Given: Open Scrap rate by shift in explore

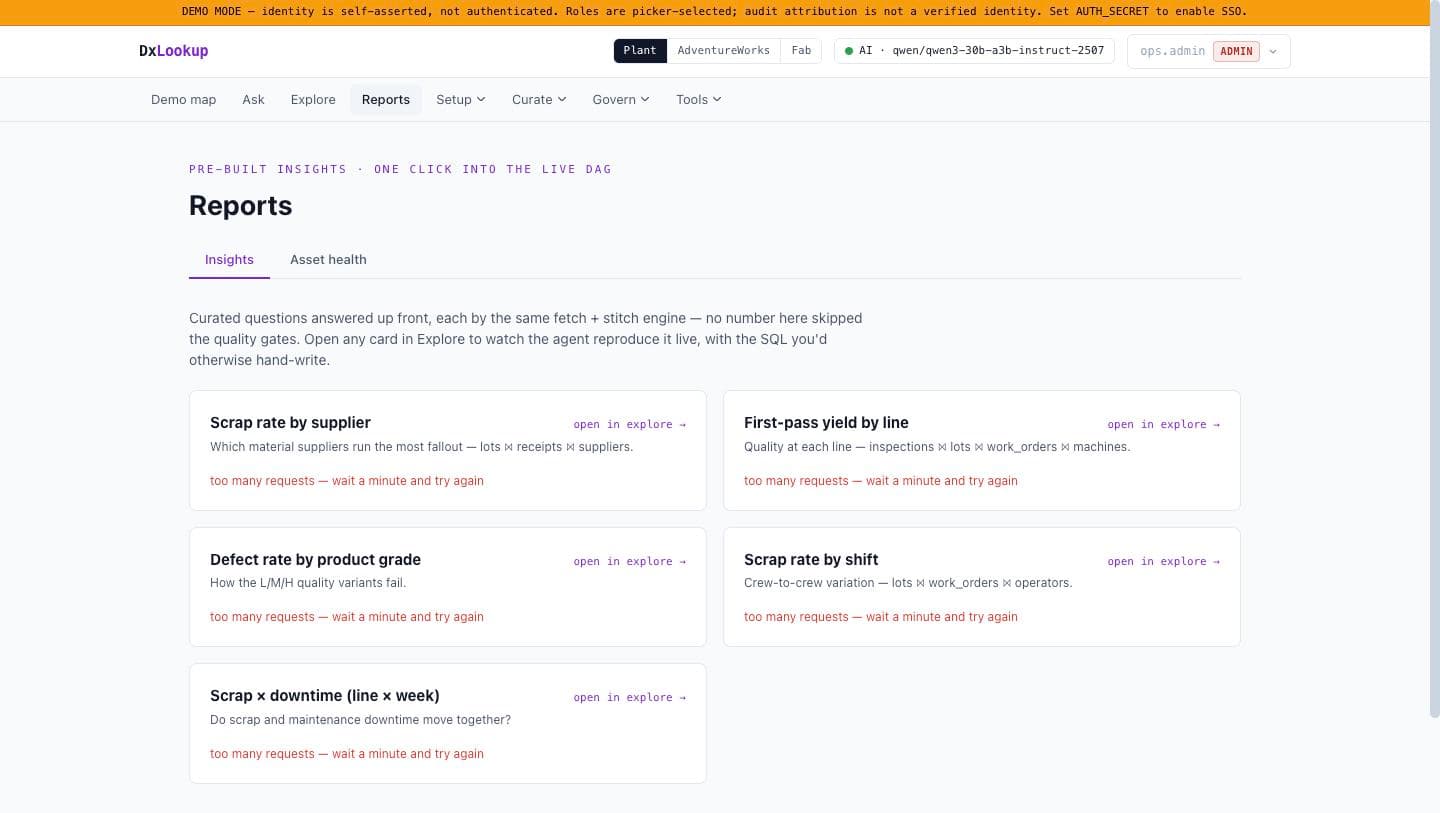Looking at the screenshot, I should tap(1164, 562).
